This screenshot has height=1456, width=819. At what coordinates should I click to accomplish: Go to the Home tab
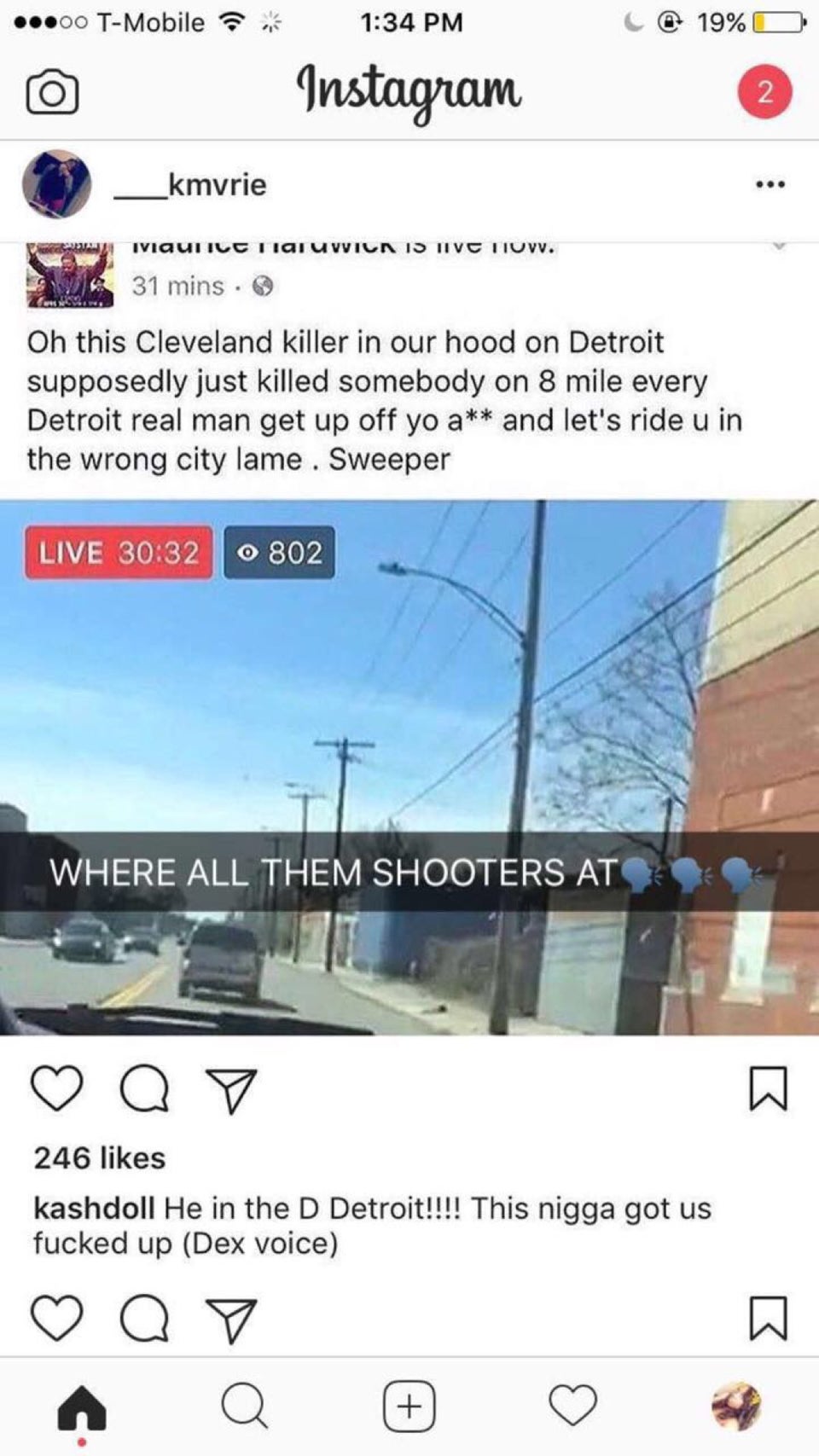tap(82, 1407)
